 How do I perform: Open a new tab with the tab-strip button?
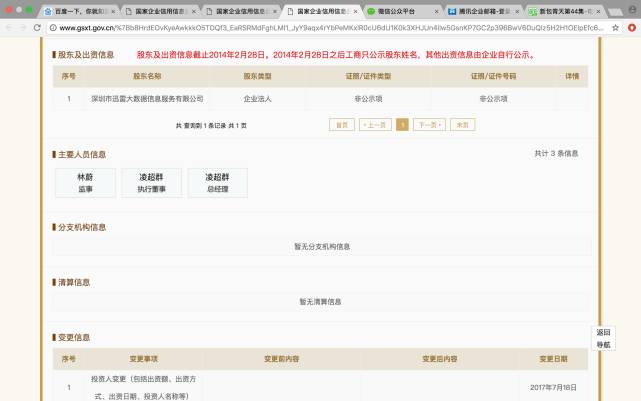click(615, 12)
